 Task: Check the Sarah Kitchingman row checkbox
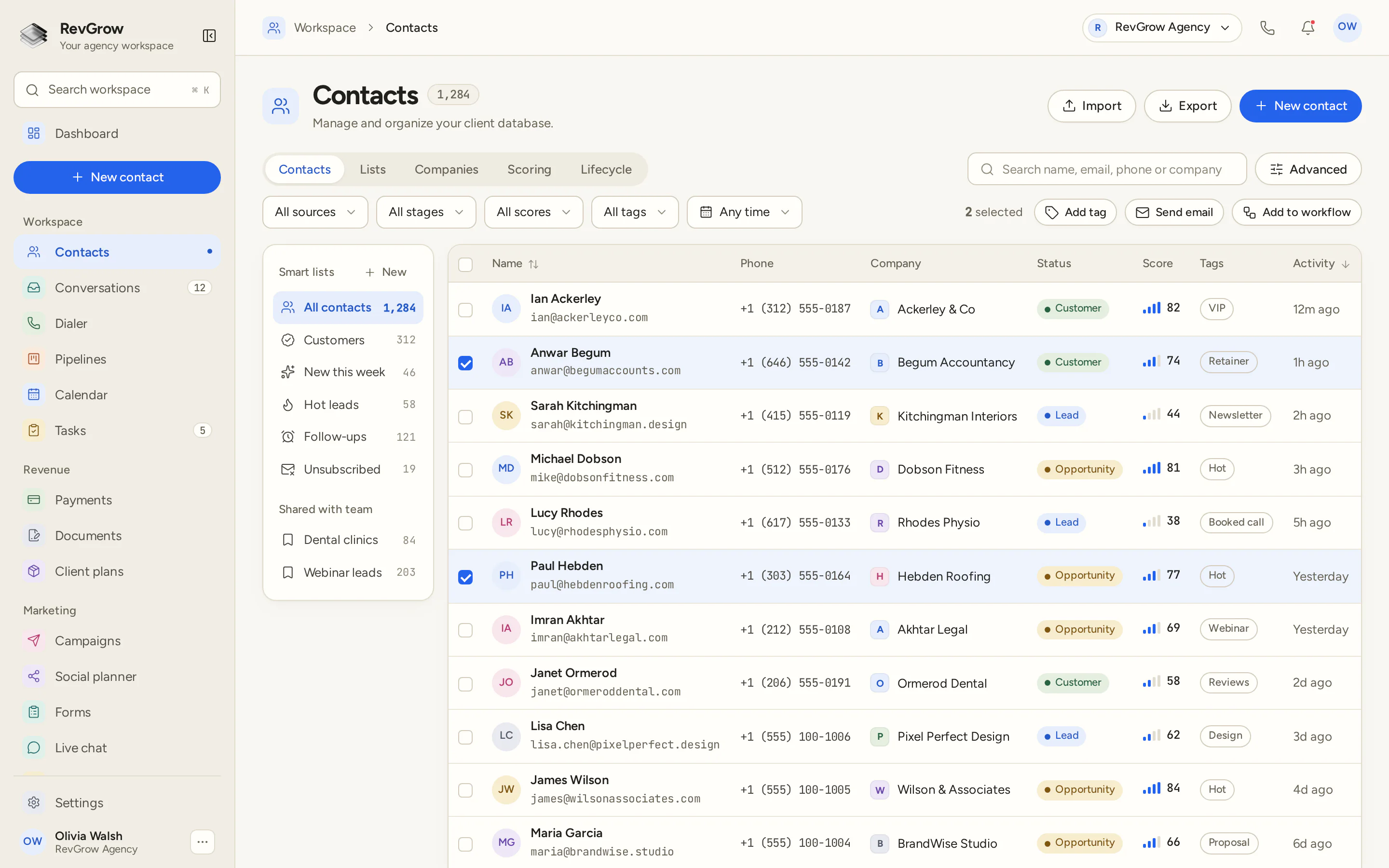(x=465, y=416)
